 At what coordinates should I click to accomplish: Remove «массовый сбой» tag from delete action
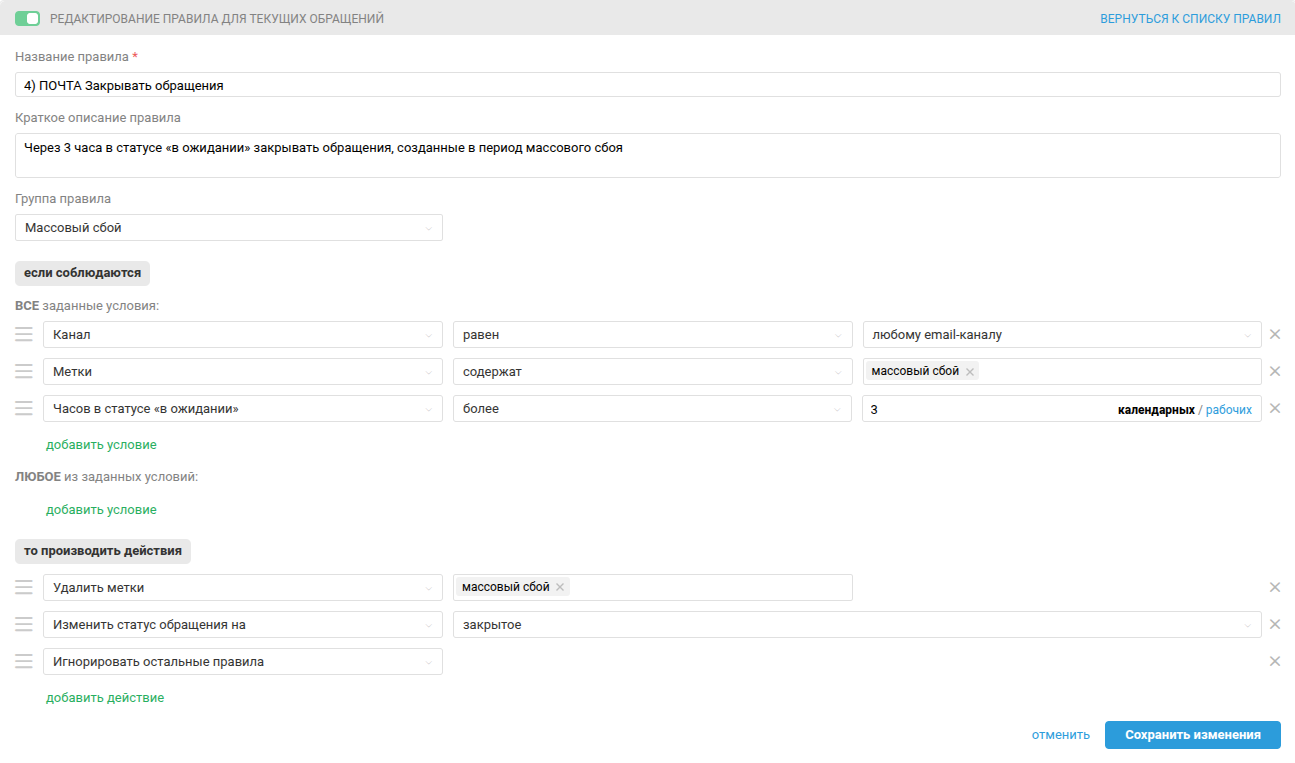click(560, 588)
